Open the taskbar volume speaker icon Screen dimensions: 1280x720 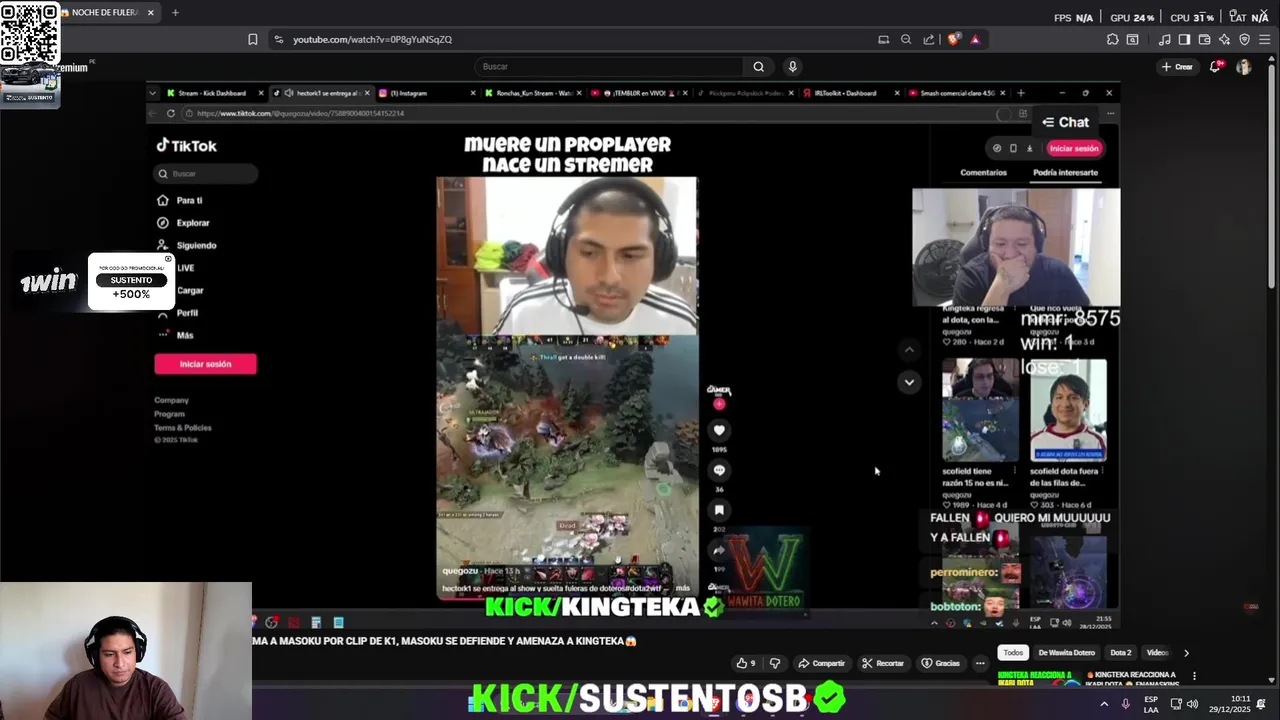click(1192, 704)
